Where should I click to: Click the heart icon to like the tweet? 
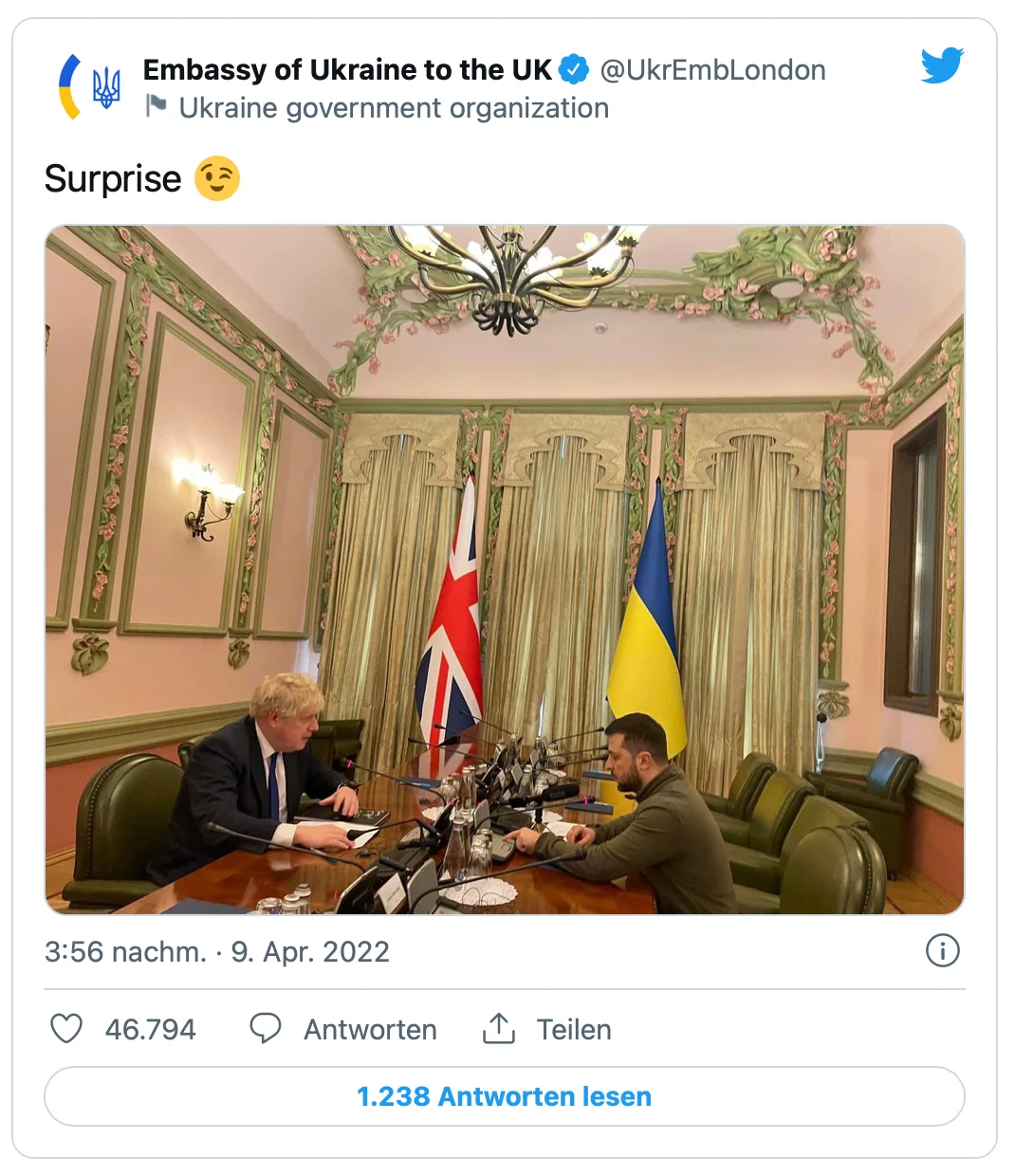coord(67,1028)
